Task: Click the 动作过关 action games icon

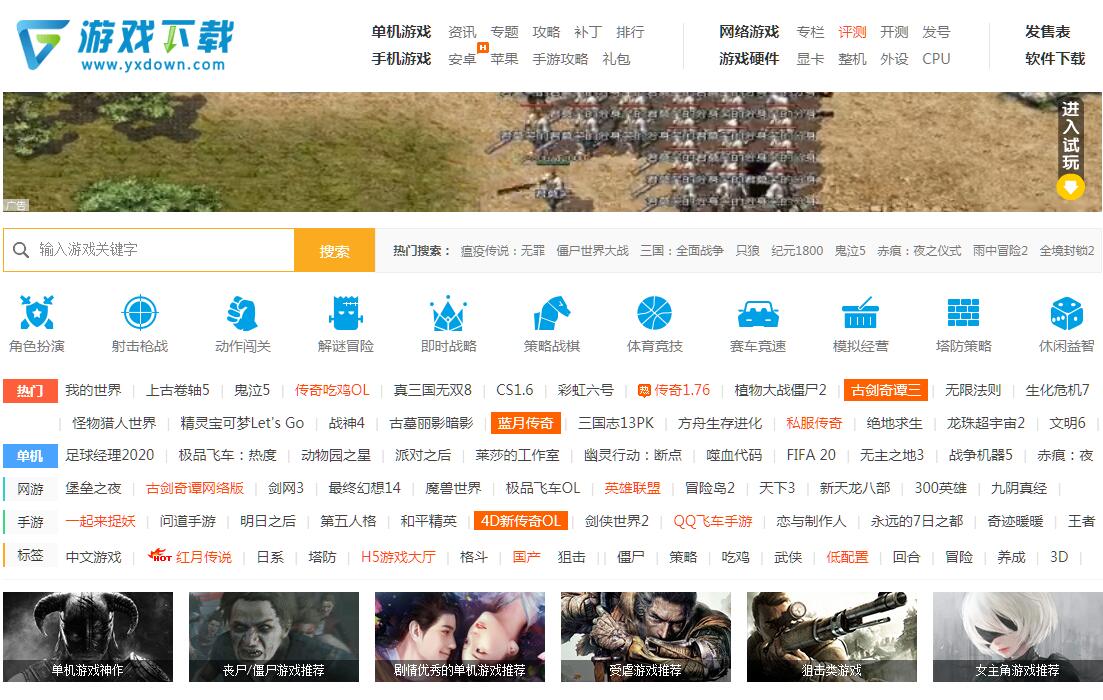Action: [242, 314]
